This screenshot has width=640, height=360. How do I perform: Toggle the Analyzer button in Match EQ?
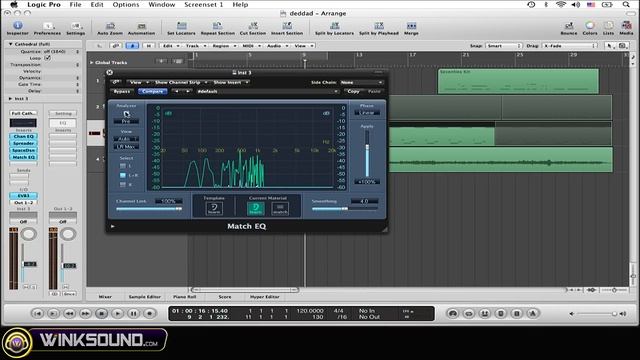point(127,113)
